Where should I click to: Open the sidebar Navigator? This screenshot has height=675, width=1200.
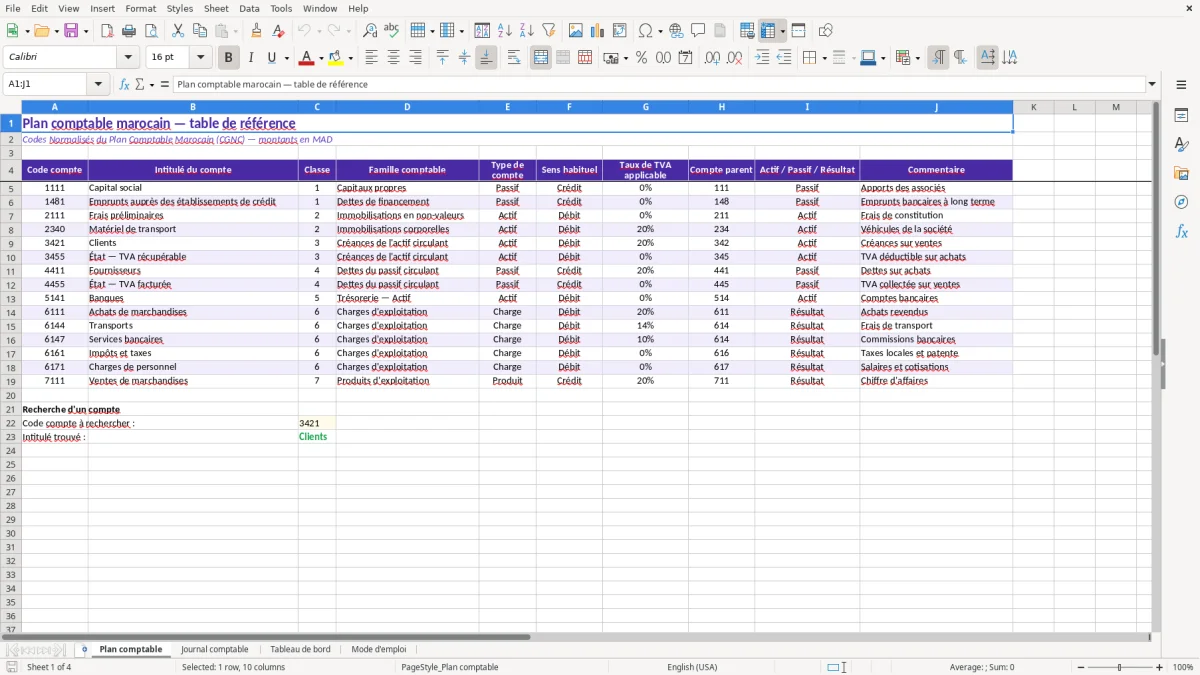[1181, 202]
